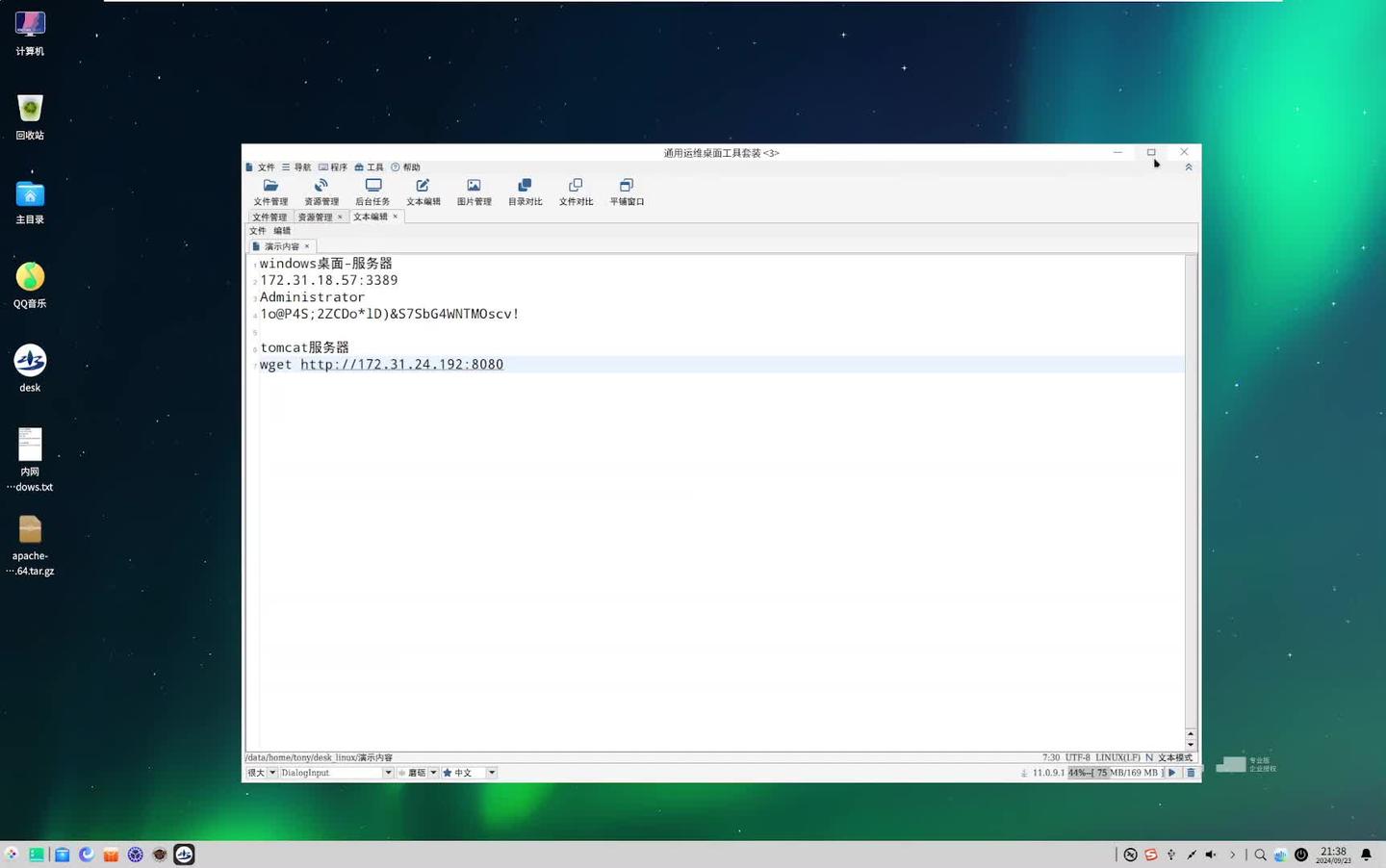Viewport: 1386px width, 868px height.
Task: Open 目录对比 directory compare icon
Action: click(525, 191)
